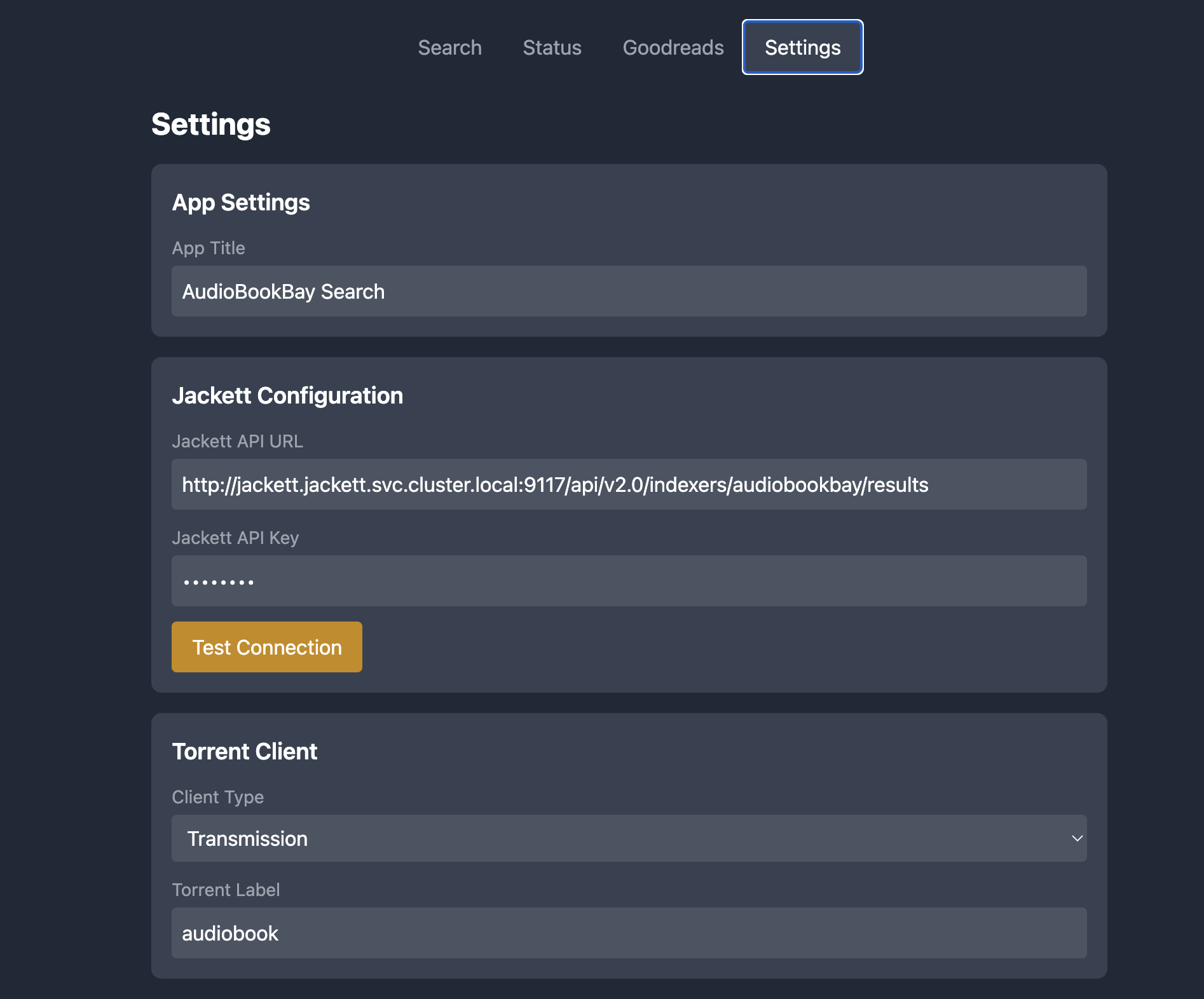Screen dimensions: 1204x999
Task: Click the Jackett API Key password field
Action: 629,581
